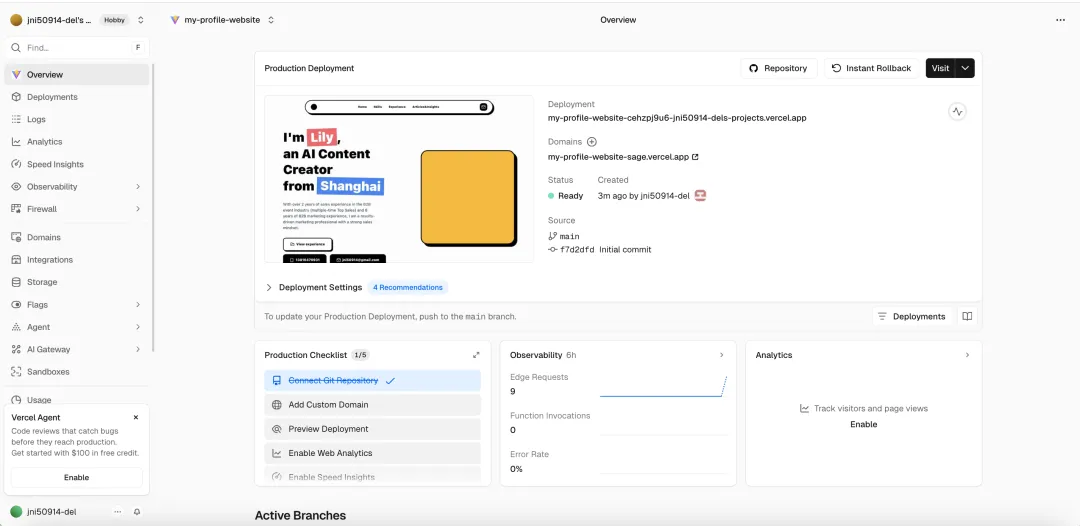Select Enable Speed Insights checklist item
1080x526 pixels.
(373, 475)
